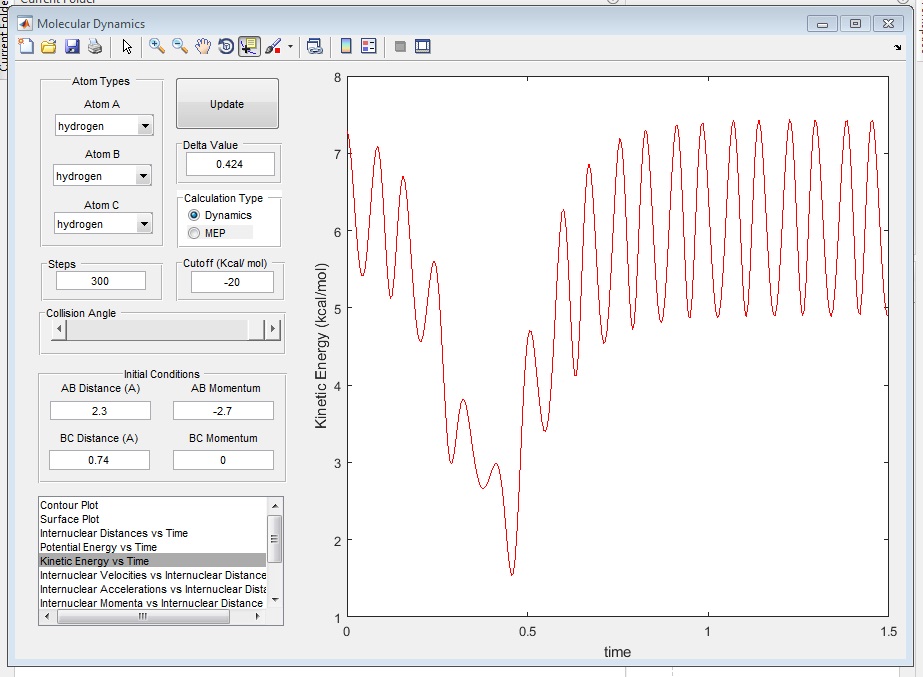Click the Collision Angle slider right arrow
This screenshot has height=677, width=923.
tap(271, 329)
